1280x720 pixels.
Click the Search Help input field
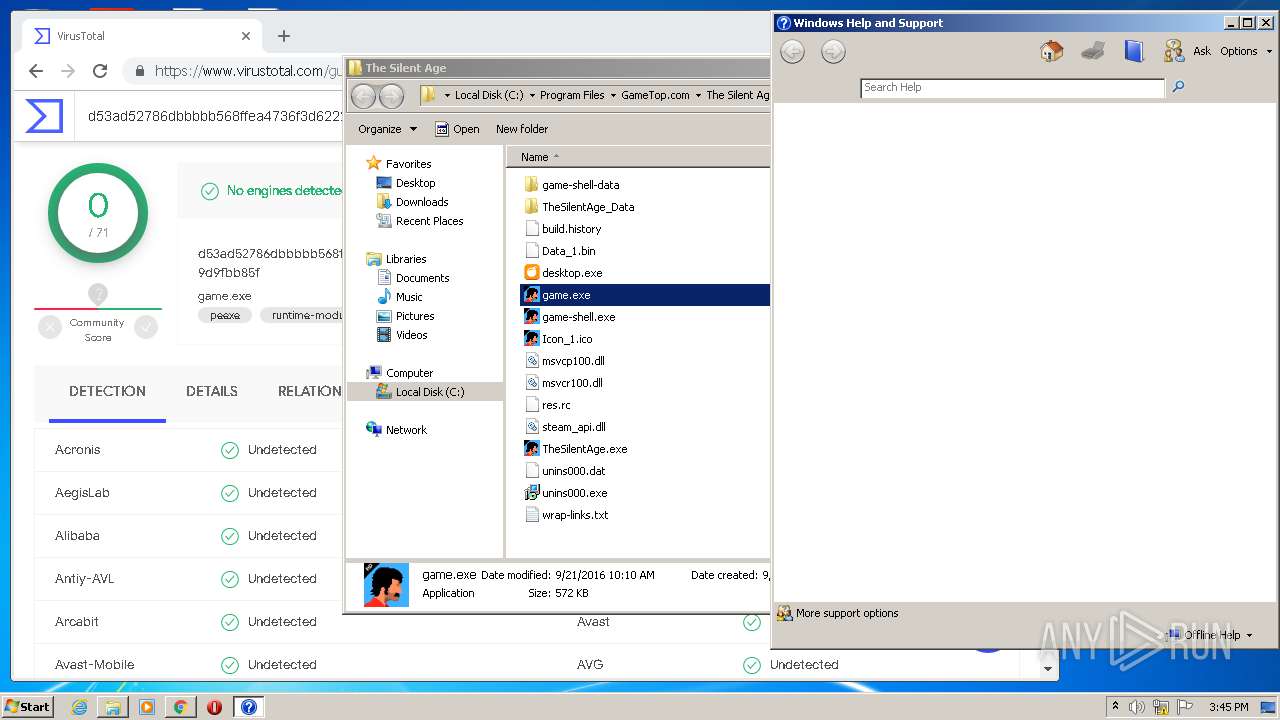pyautogui.click(x=1012, y=87)
